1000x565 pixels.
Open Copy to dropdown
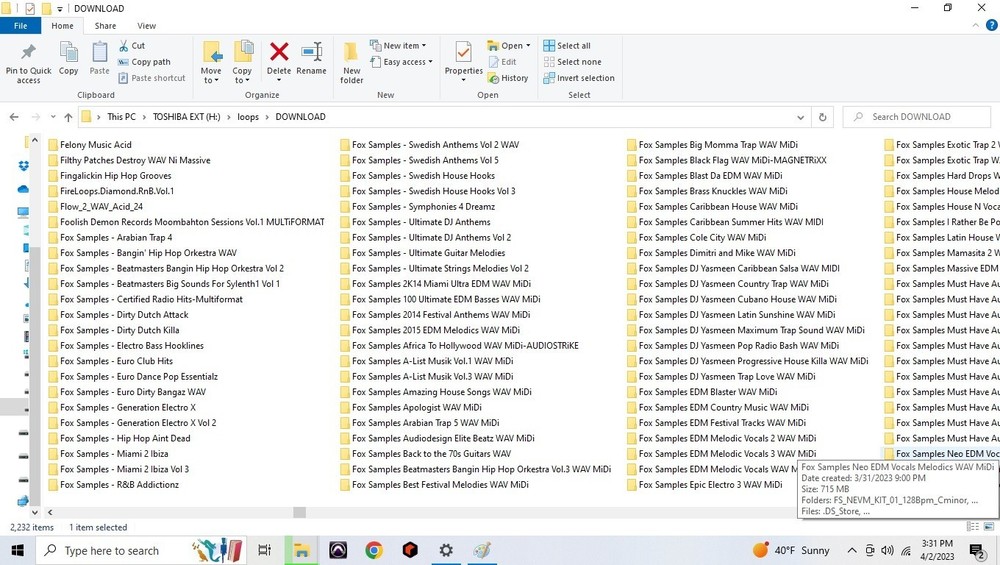[242, 62]
